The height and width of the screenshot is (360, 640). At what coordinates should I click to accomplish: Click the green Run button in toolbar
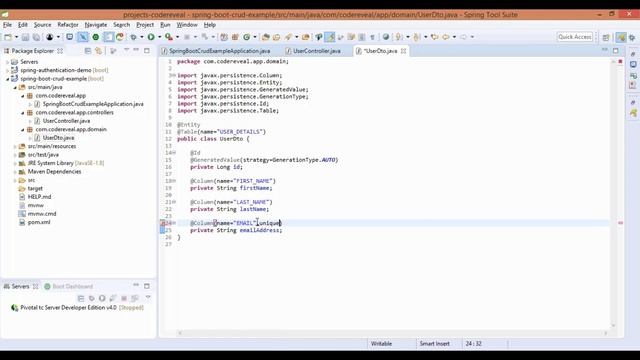(x=151, y=37)
